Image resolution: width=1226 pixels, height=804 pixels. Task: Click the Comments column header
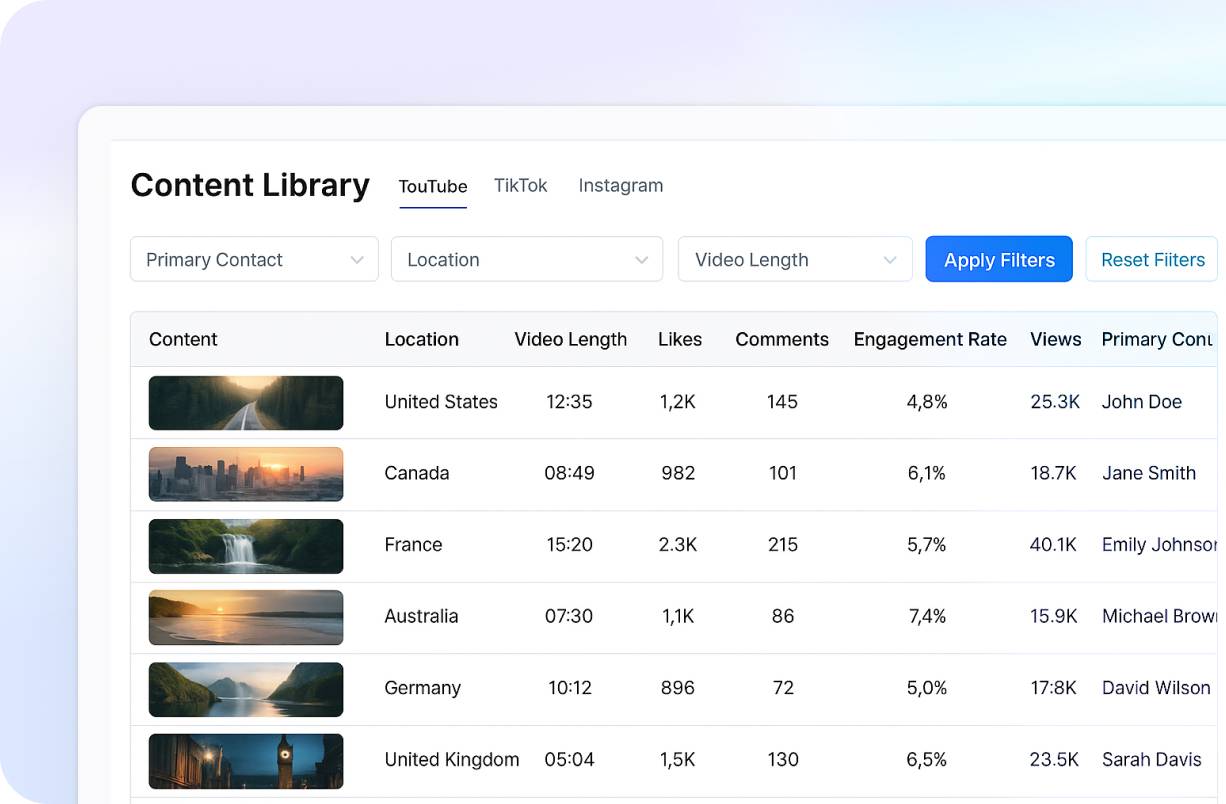pyautogui.click(x=781, y=340)
